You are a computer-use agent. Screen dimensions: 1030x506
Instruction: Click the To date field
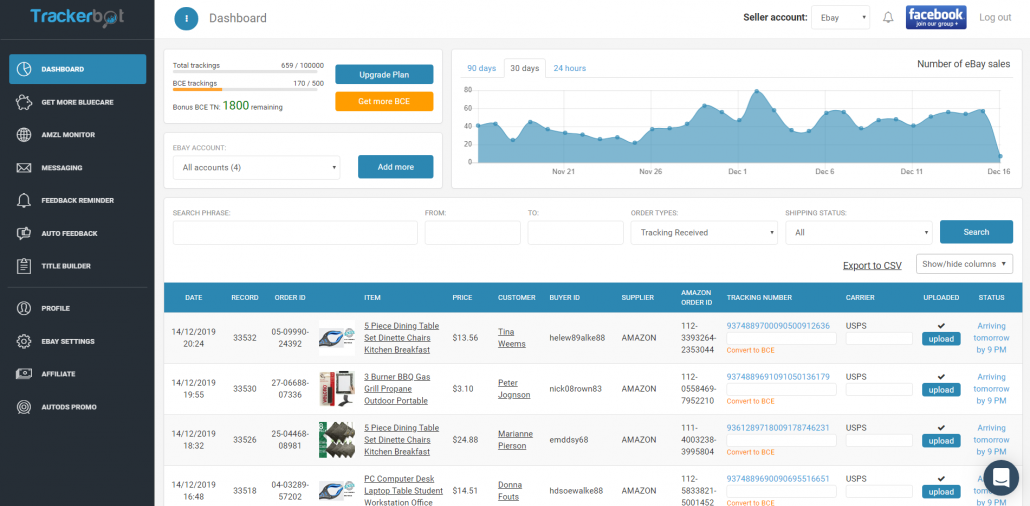click(575, 233)
